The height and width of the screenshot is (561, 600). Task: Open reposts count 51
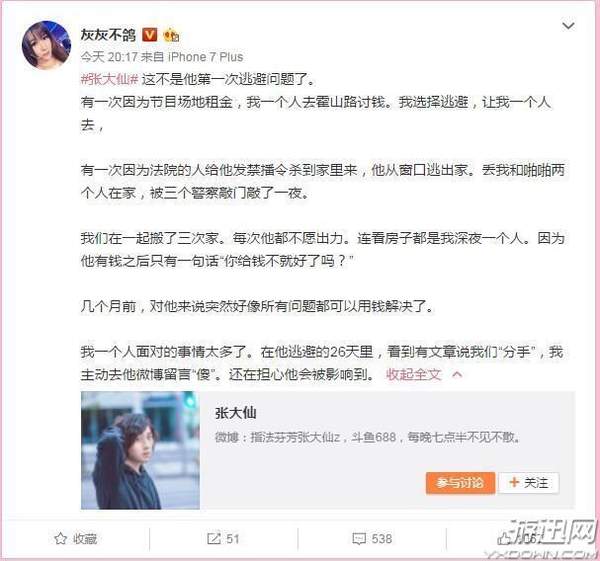(x=233, y=539)
